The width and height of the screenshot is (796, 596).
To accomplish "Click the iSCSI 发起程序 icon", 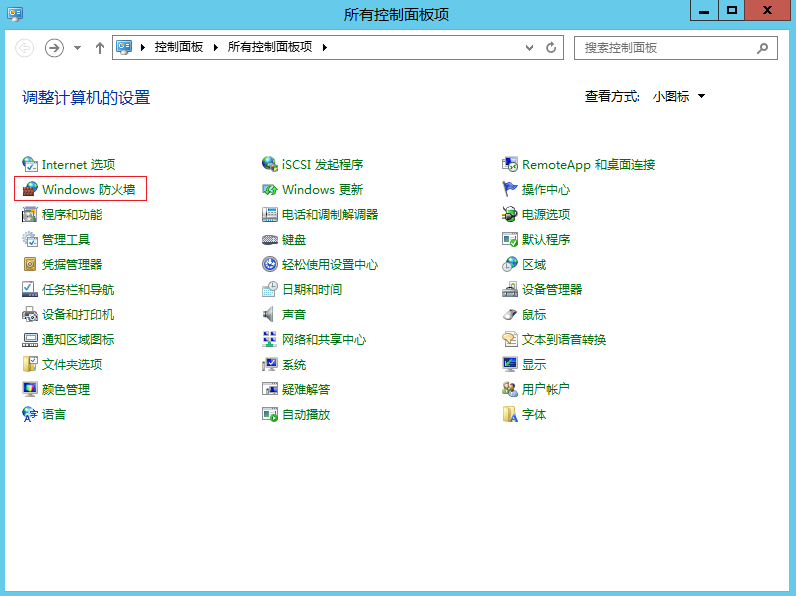I will 269,164.
